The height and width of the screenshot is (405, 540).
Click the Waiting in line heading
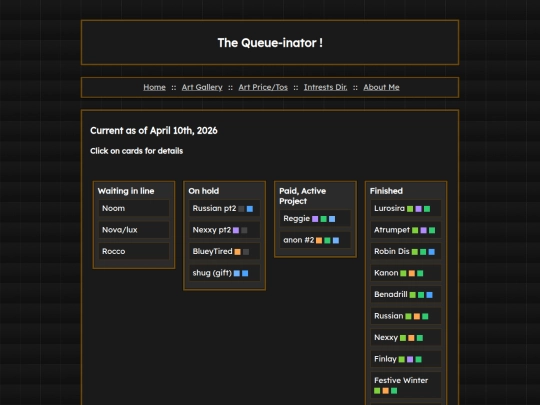pos(126,191)
